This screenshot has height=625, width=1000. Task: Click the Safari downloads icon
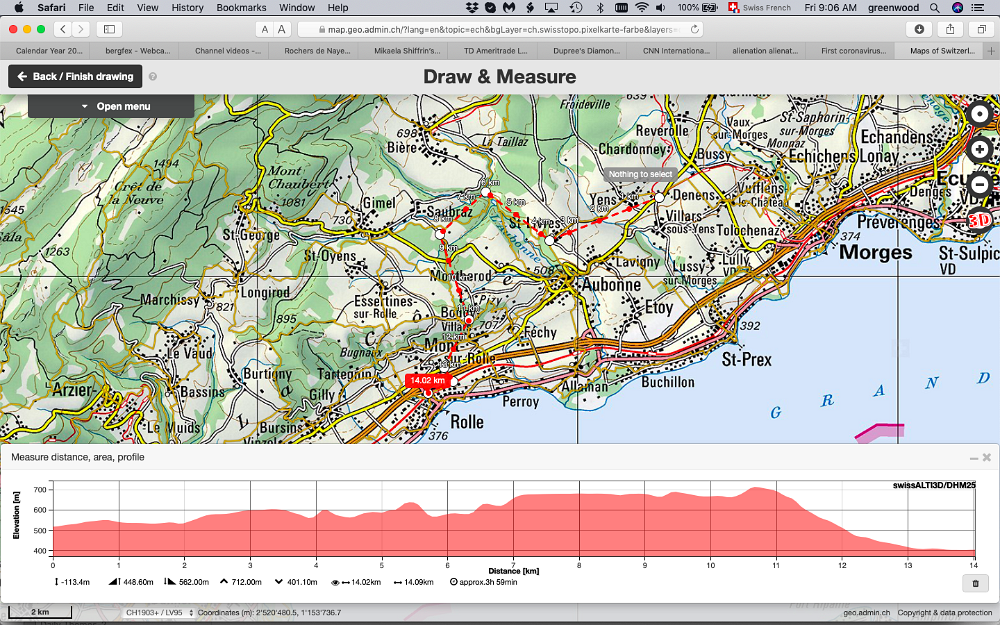tap(920, 29)
